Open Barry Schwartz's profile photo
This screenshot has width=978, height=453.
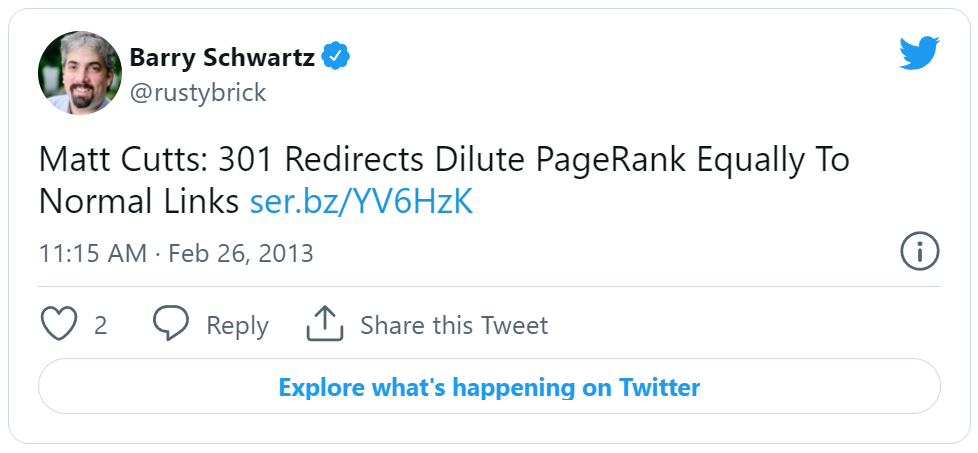click(x=80, y=72)
